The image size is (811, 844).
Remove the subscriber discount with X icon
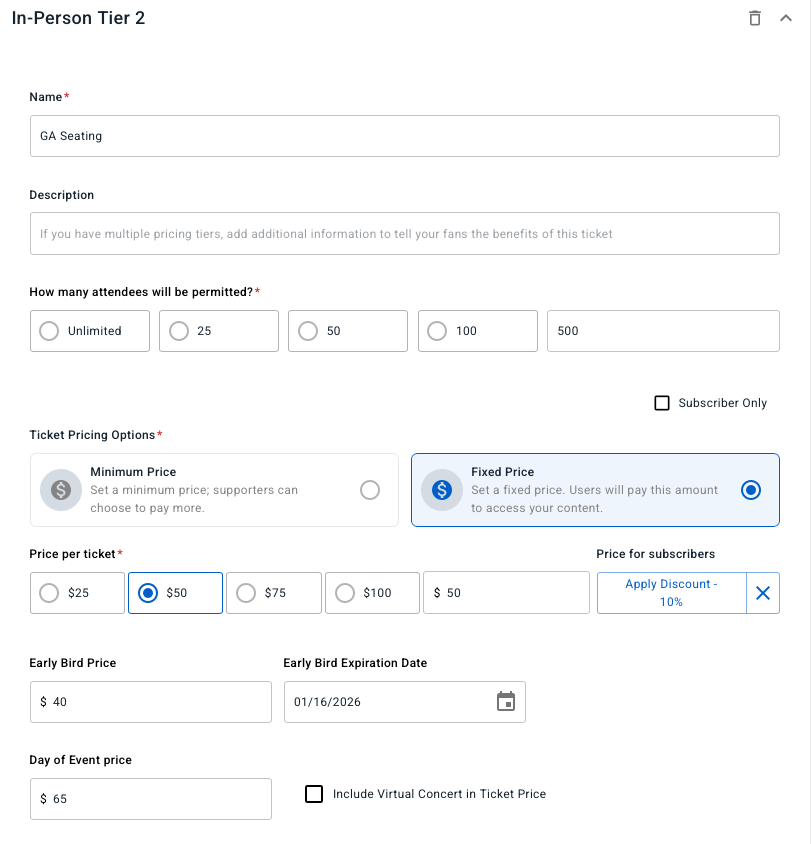(763, 593)
